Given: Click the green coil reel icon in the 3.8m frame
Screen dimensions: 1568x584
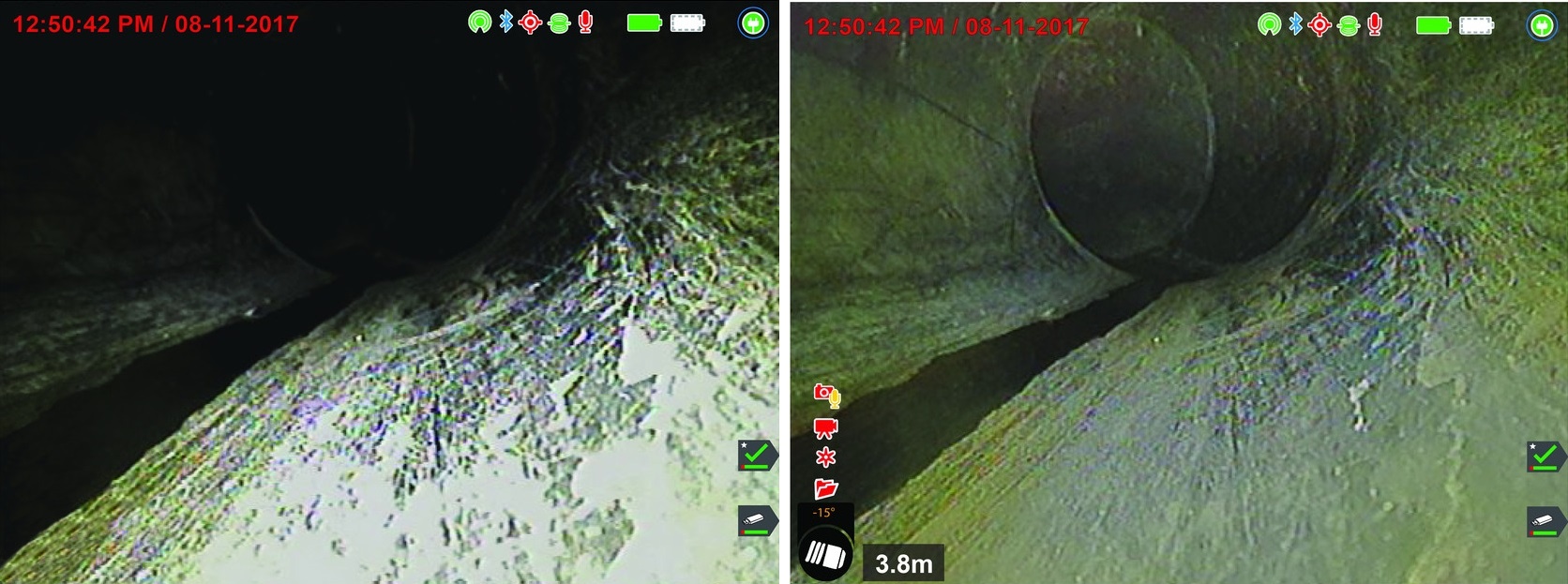Looking at the screenshot, I should (x=1349, y=25).
